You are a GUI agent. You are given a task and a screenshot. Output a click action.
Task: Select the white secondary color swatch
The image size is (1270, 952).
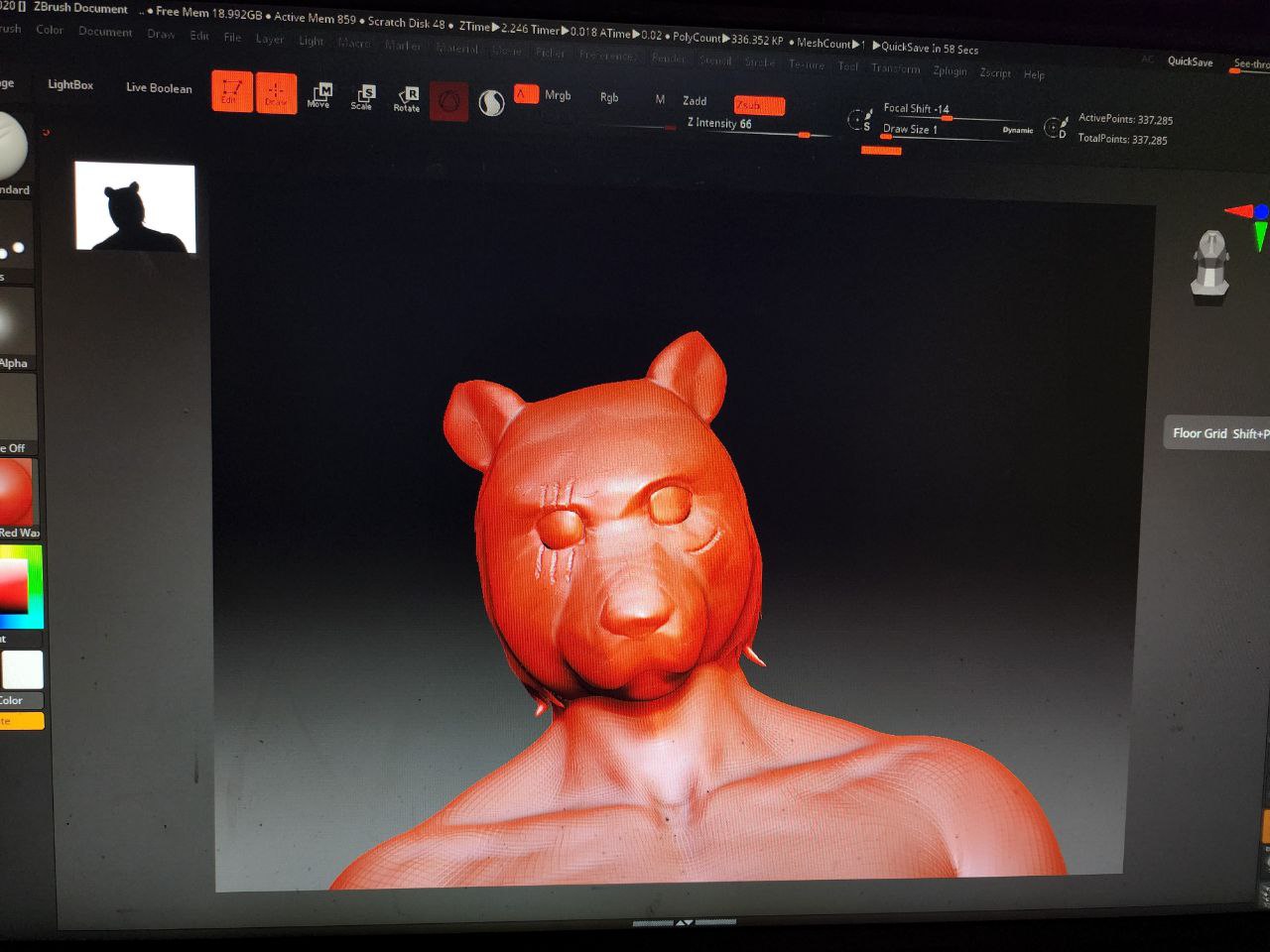(23, 669)
